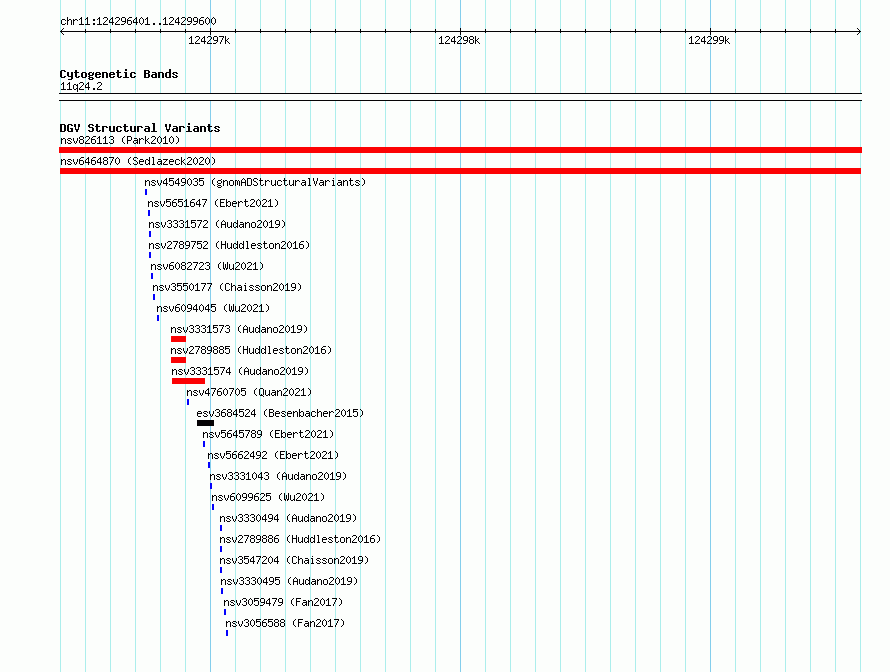
Task: Open nsv3547204 (Chaisson2019) entry
Action: coord(294,560)
